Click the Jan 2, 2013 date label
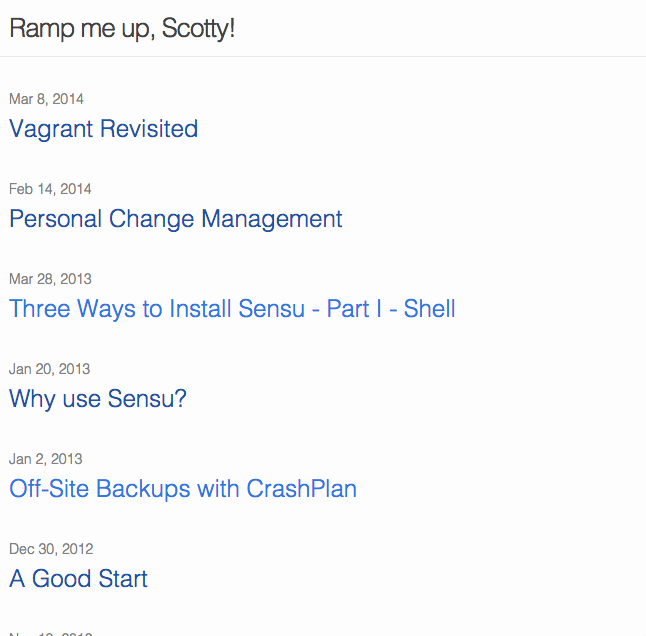Viewport: 646px width, 636px height. pyautogui.click(x=46, y=459)
